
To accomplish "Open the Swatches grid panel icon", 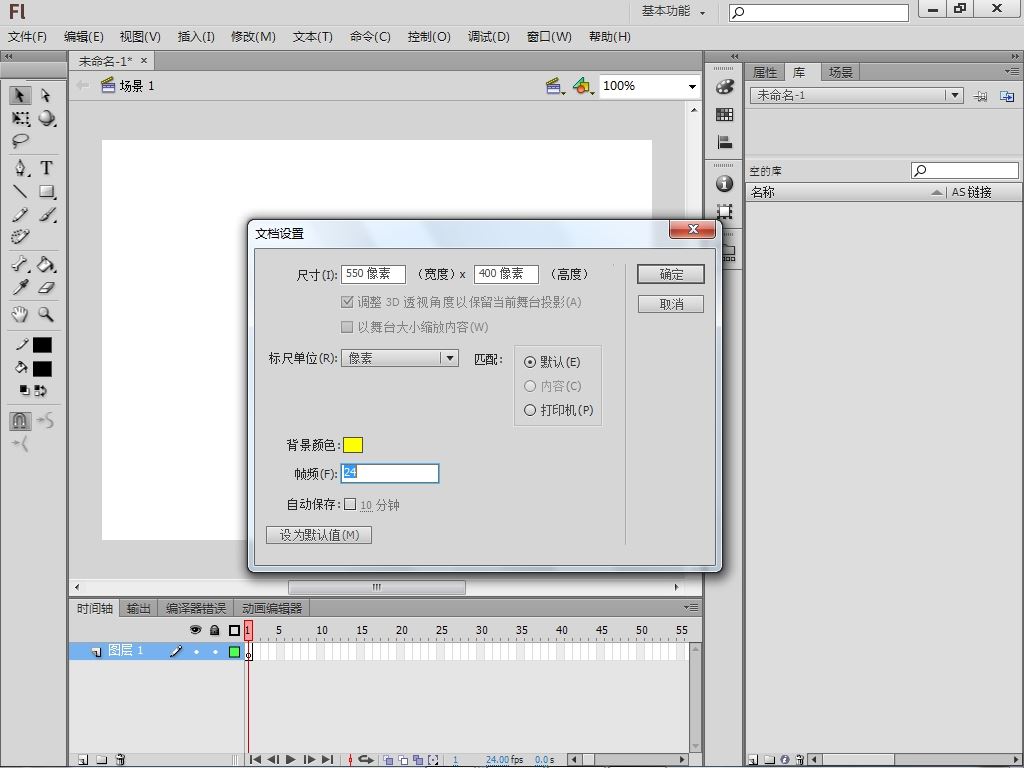I will point(724,115).
